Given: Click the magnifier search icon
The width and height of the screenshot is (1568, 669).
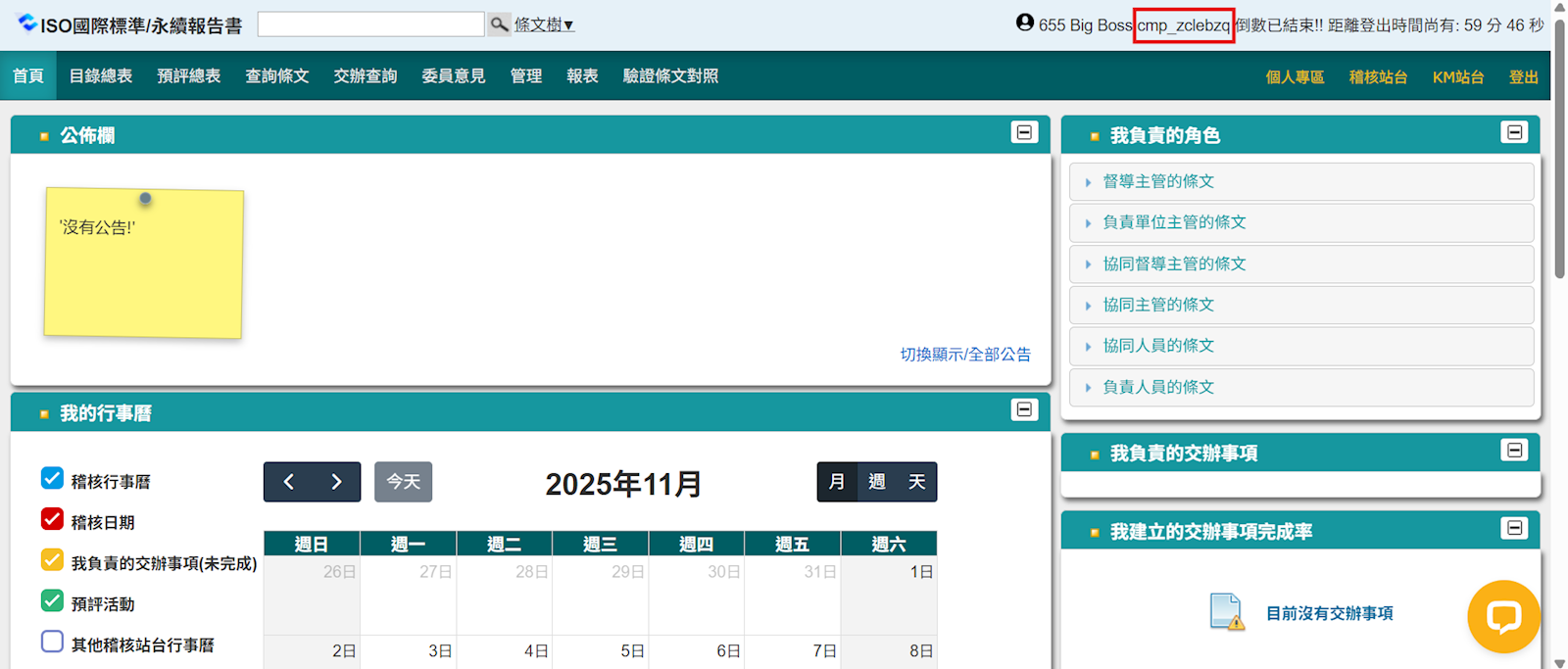Looking at the screenshot, I should (499, 24).
